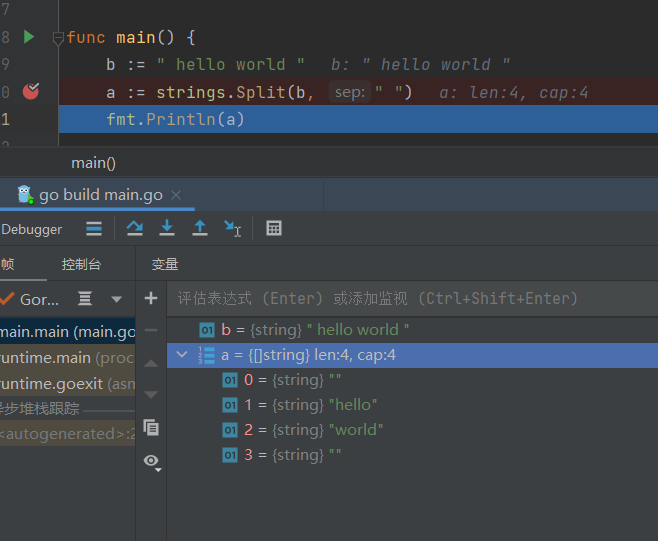Open the goroutine selector dropdown arrow

pyautogui.click(x=117, y=299)
